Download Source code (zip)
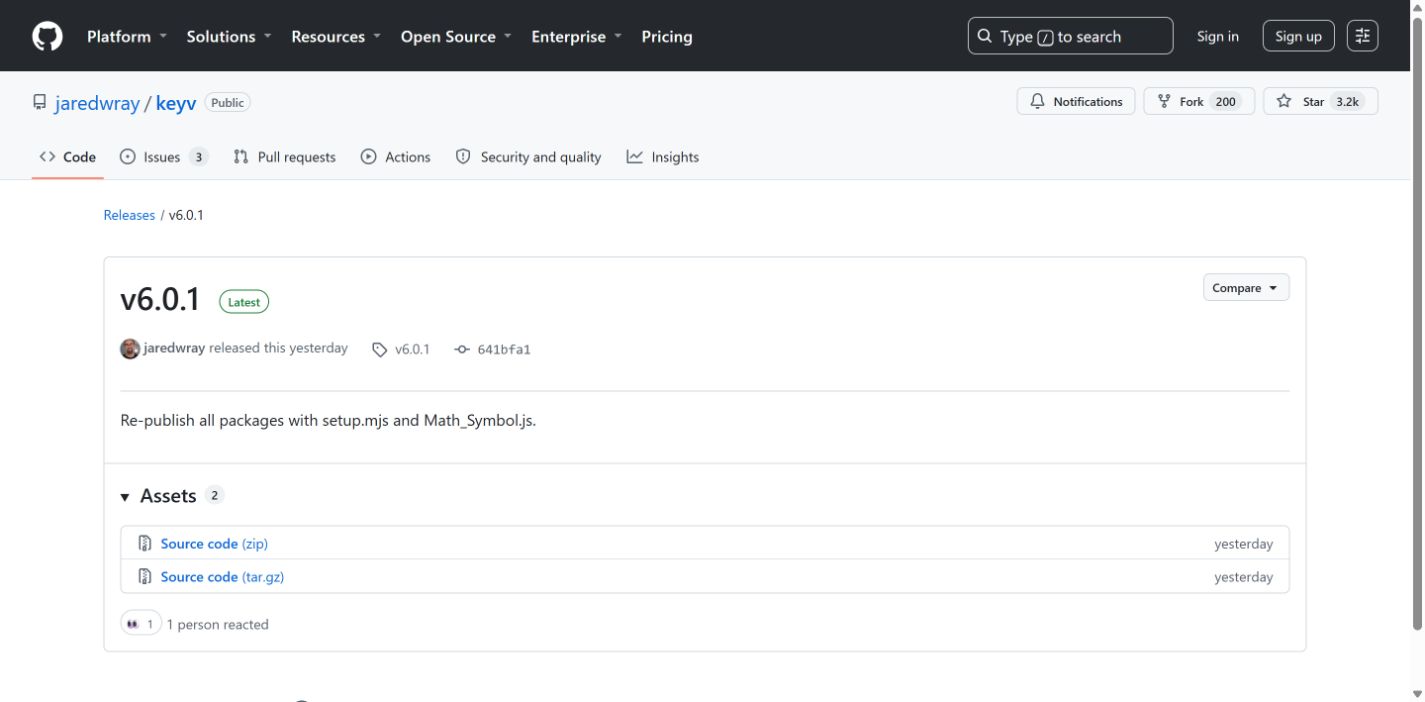1425x702 pixels. click(x=214, y=544)
